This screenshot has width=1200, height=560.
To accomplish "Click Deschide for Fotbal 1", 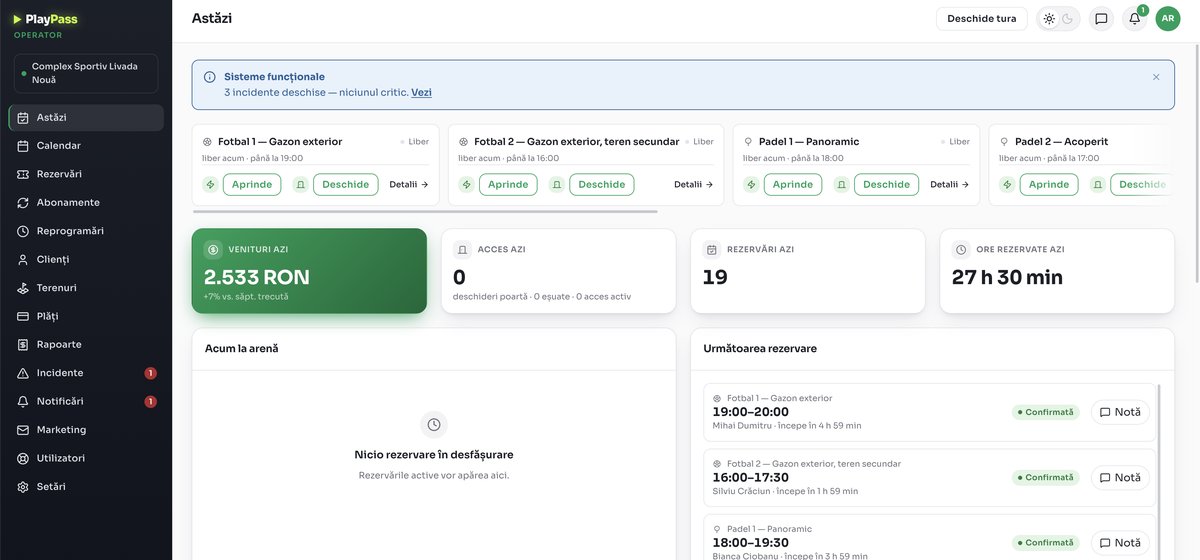I will 346,184.
